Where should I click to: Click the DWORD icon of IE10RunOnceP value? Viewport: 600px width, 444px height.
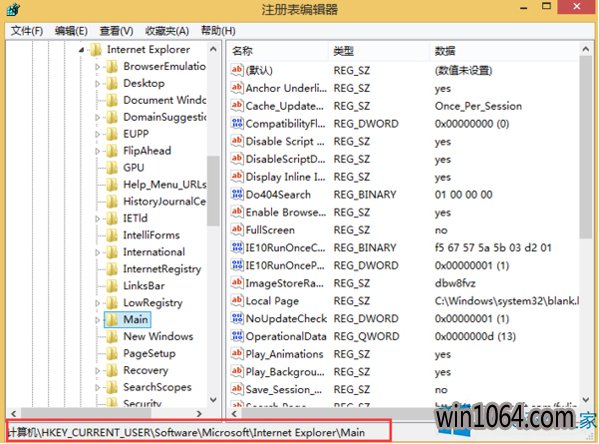237,265
